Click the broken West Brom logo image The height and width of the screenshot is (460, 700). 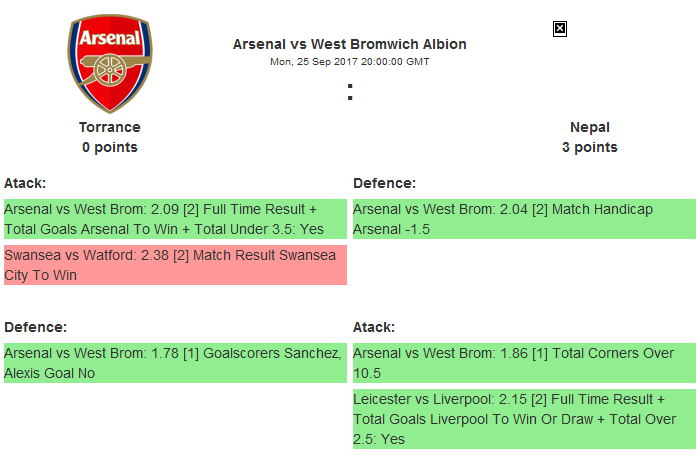click(560, 29)
